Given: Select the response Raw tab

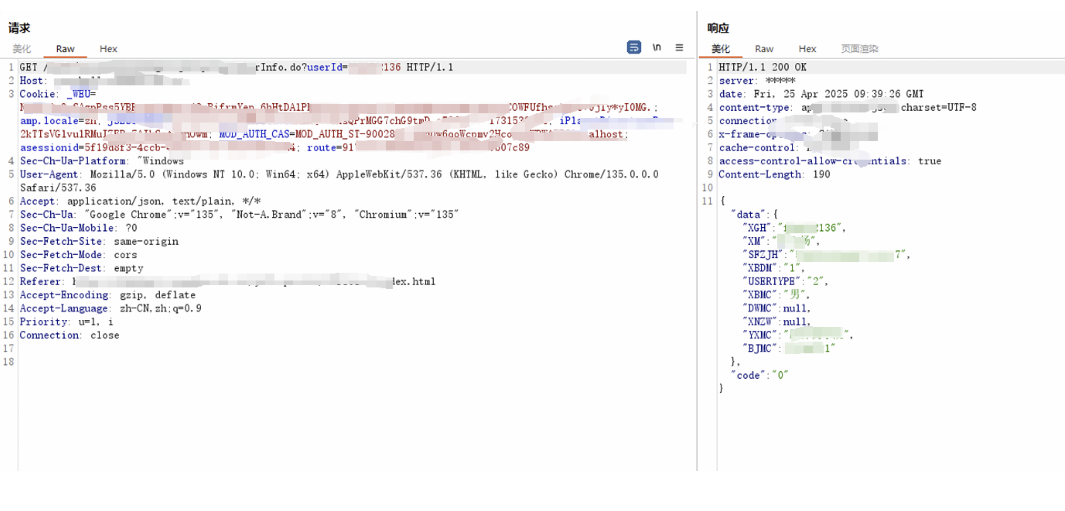Looking at the screenshot, I should point(764,49).
